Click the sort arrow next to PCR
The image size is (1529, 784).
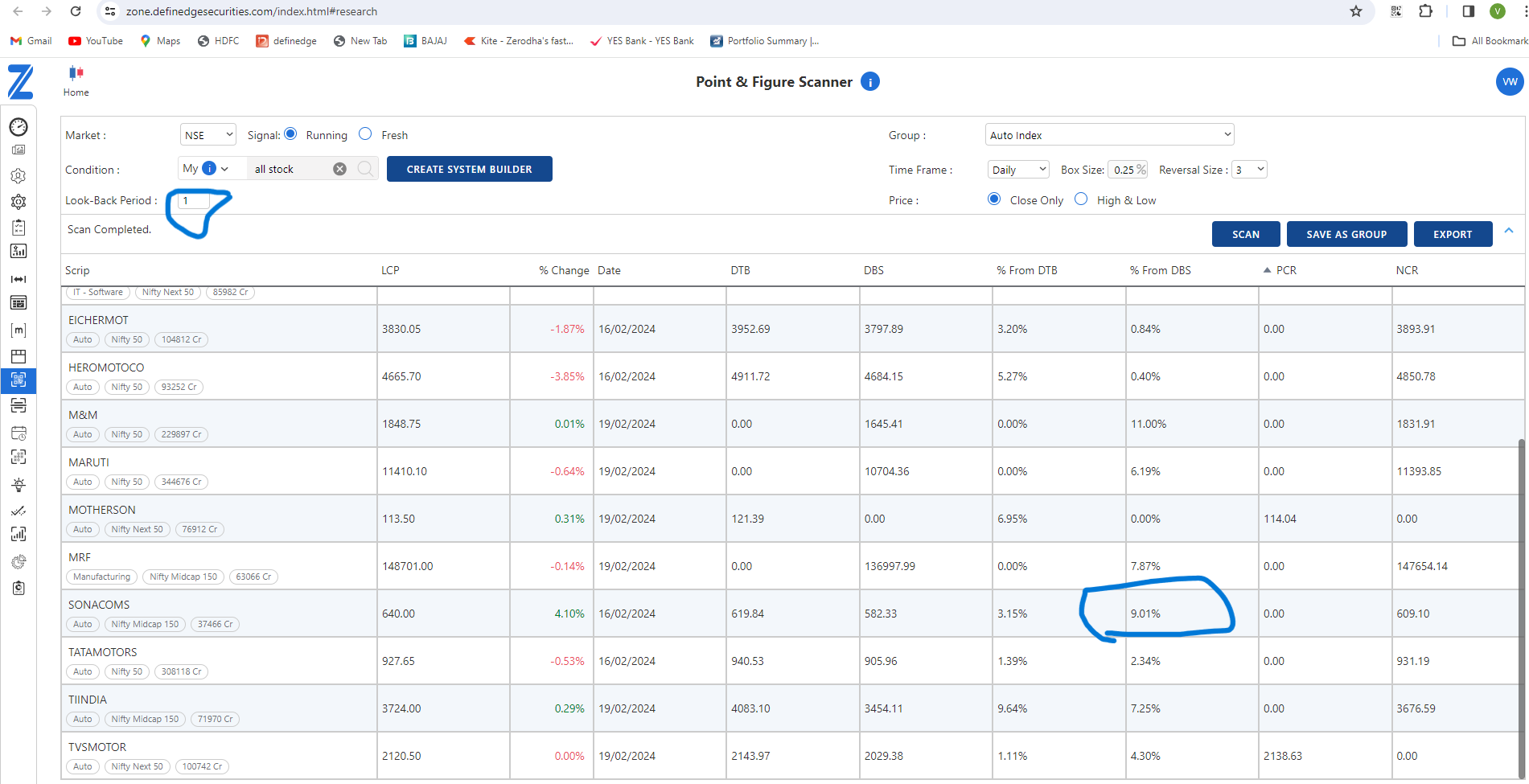tap(1268, 270)
